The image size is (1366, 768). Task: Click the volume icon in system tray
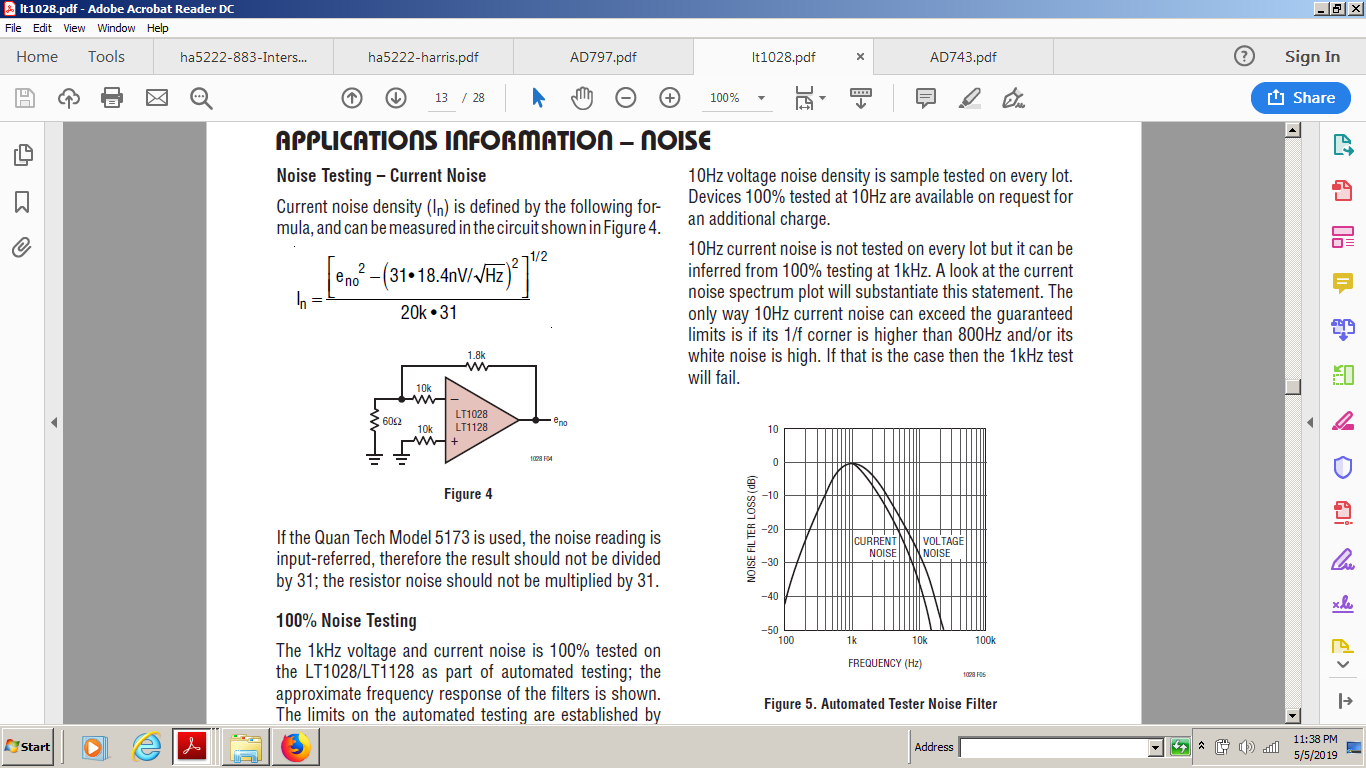pyautogui.click(x=1246, y=747)
